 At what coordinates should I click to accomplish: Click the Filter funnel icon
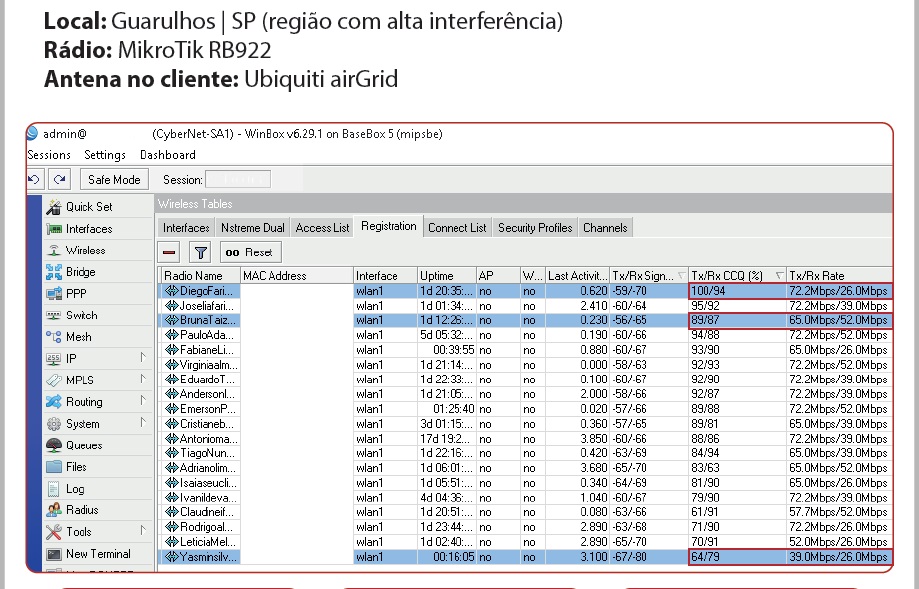click(200, 253)
